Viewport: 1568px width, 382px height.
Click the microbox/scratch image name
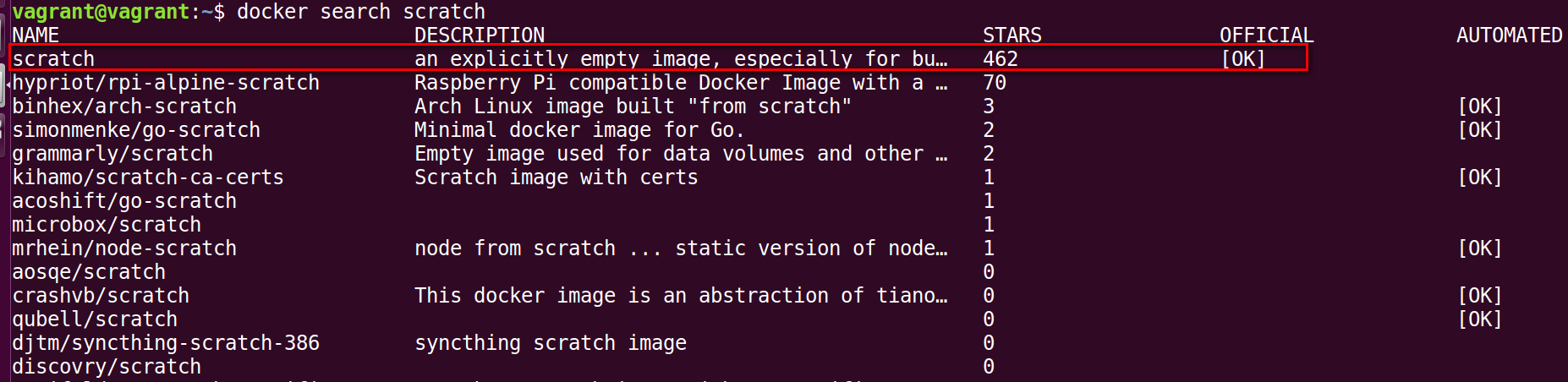tap(107, 225)
